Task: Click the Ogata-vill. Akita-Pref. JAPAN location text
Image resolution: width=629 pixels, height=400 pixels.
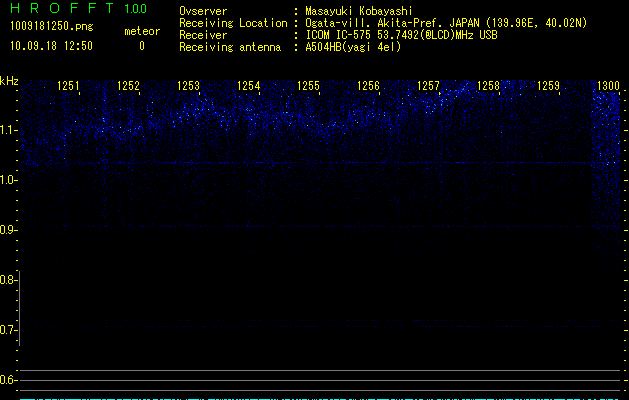Action: (x=446, y=23)
